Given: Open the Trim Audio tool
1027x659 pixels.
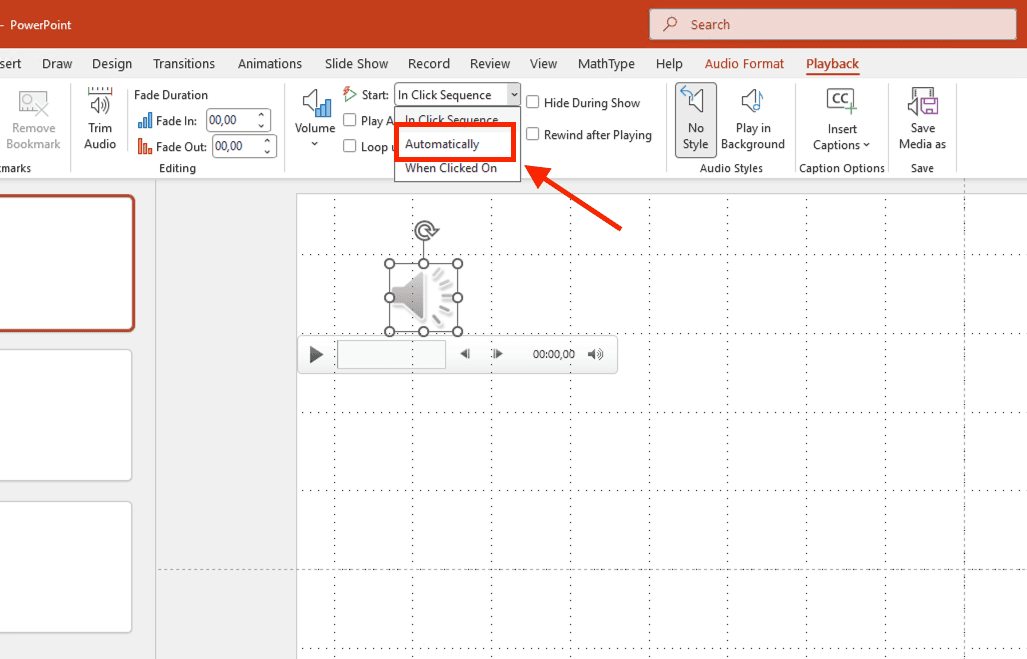Looking at the screenshot, I should (x=100, y=119).
